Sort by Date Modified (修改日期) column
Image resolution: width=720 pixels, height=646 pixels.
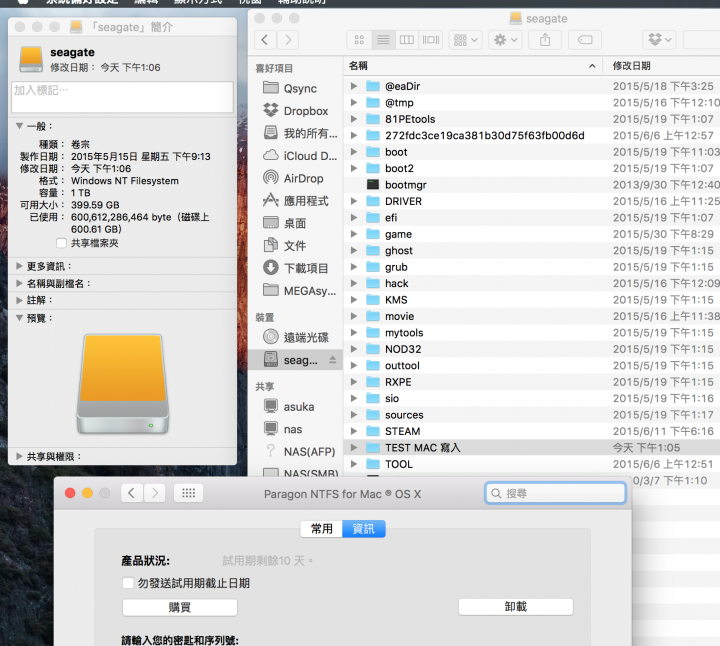(661, 66)
